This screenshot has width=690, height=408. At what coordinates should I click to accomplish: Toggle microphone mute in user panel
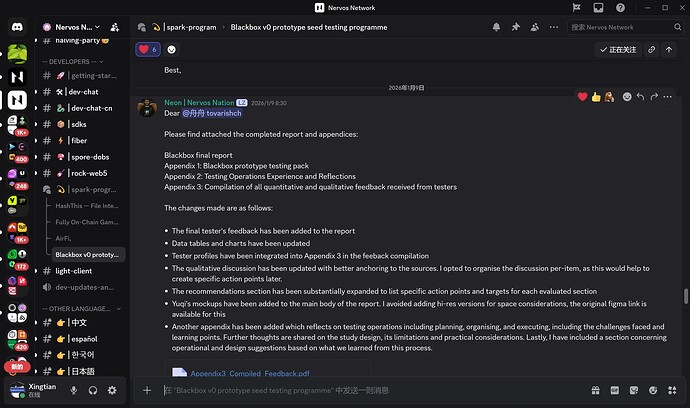coord(74,389)
